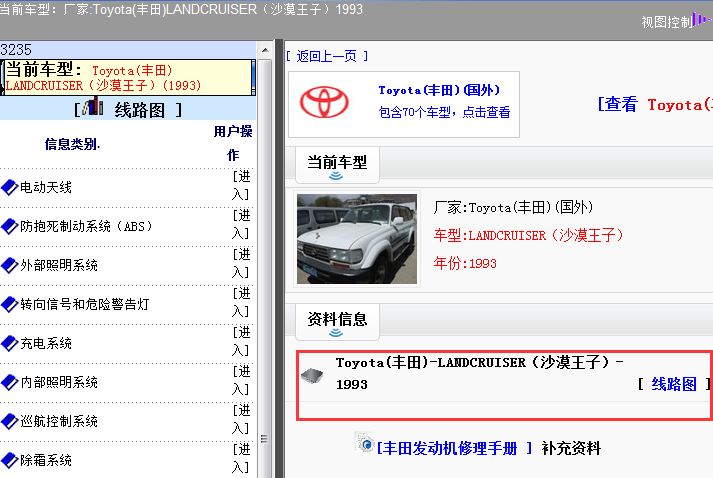The height and width of the screenshot is (478, 713).
Task: Click the 内部照明系统 entry
Action: tap(59, 382)
